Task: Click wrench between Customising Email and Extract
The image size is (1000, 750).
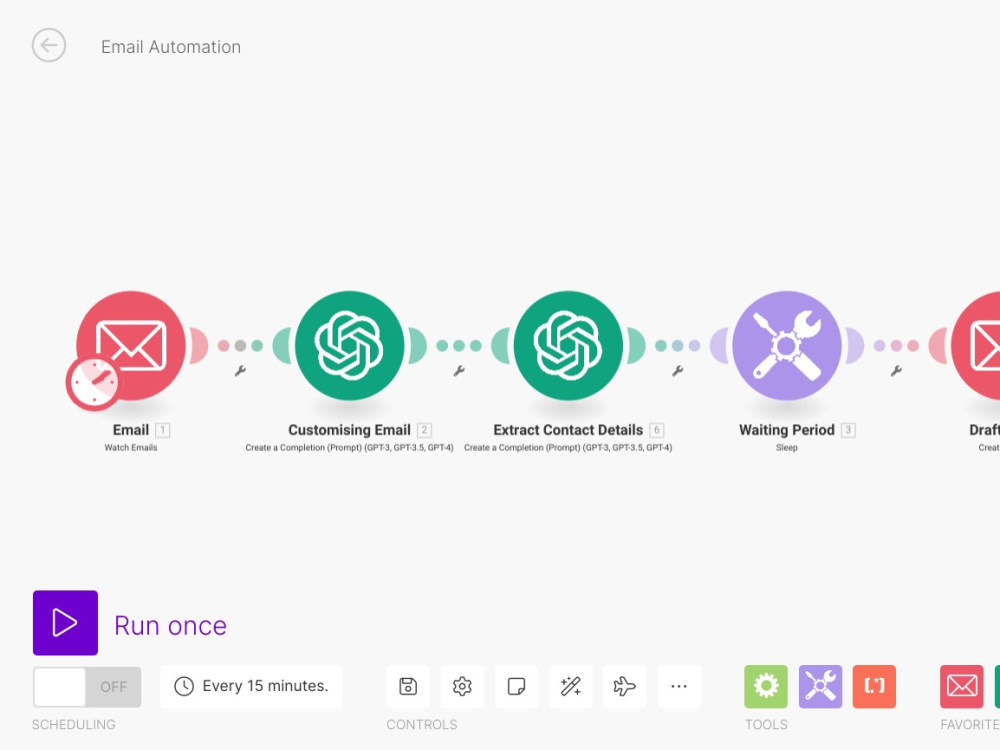Action: click(459, 371)
